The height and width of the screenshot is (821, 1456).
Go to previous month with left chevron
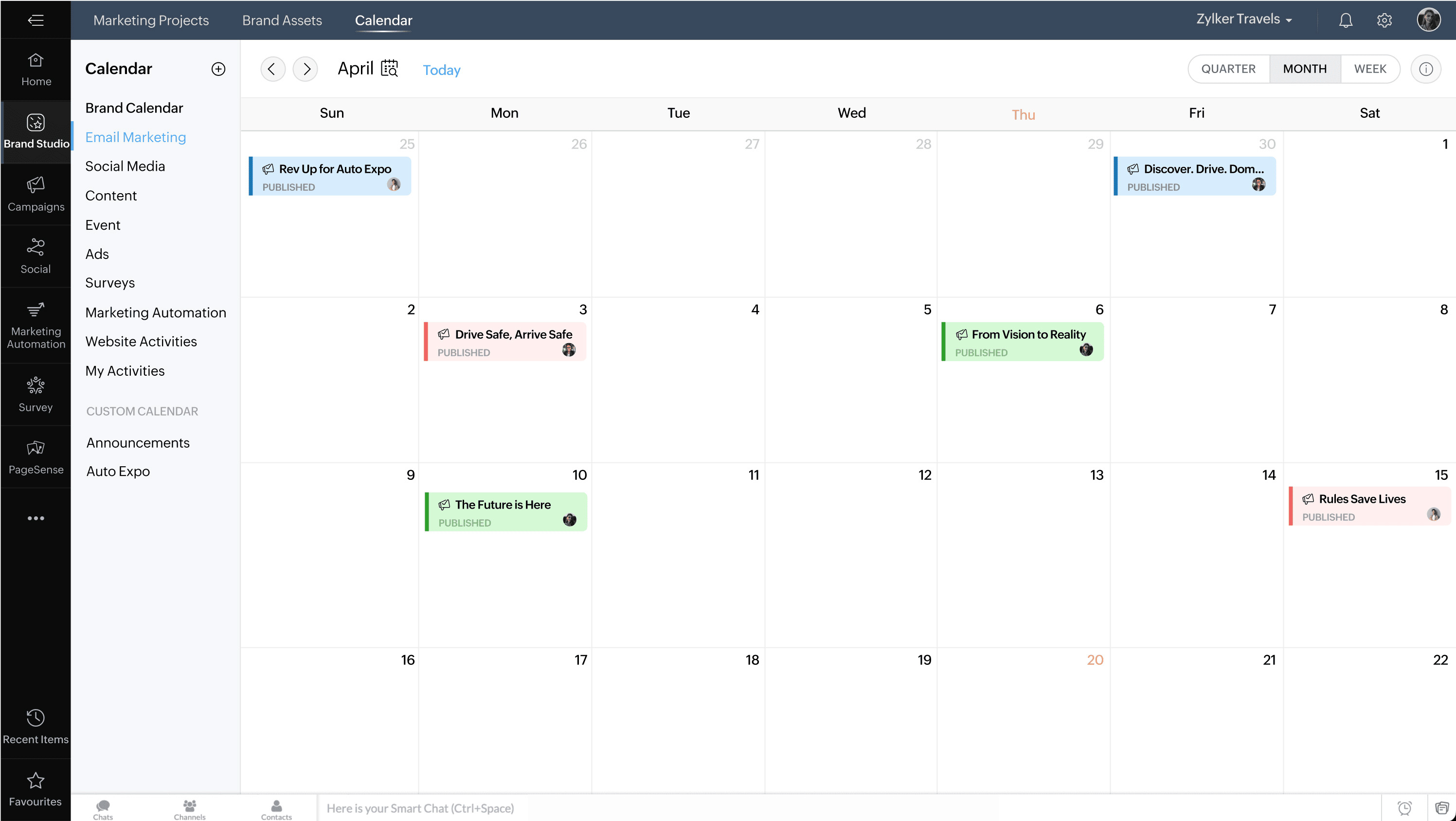pyautogui.click(x=272, y=69)
